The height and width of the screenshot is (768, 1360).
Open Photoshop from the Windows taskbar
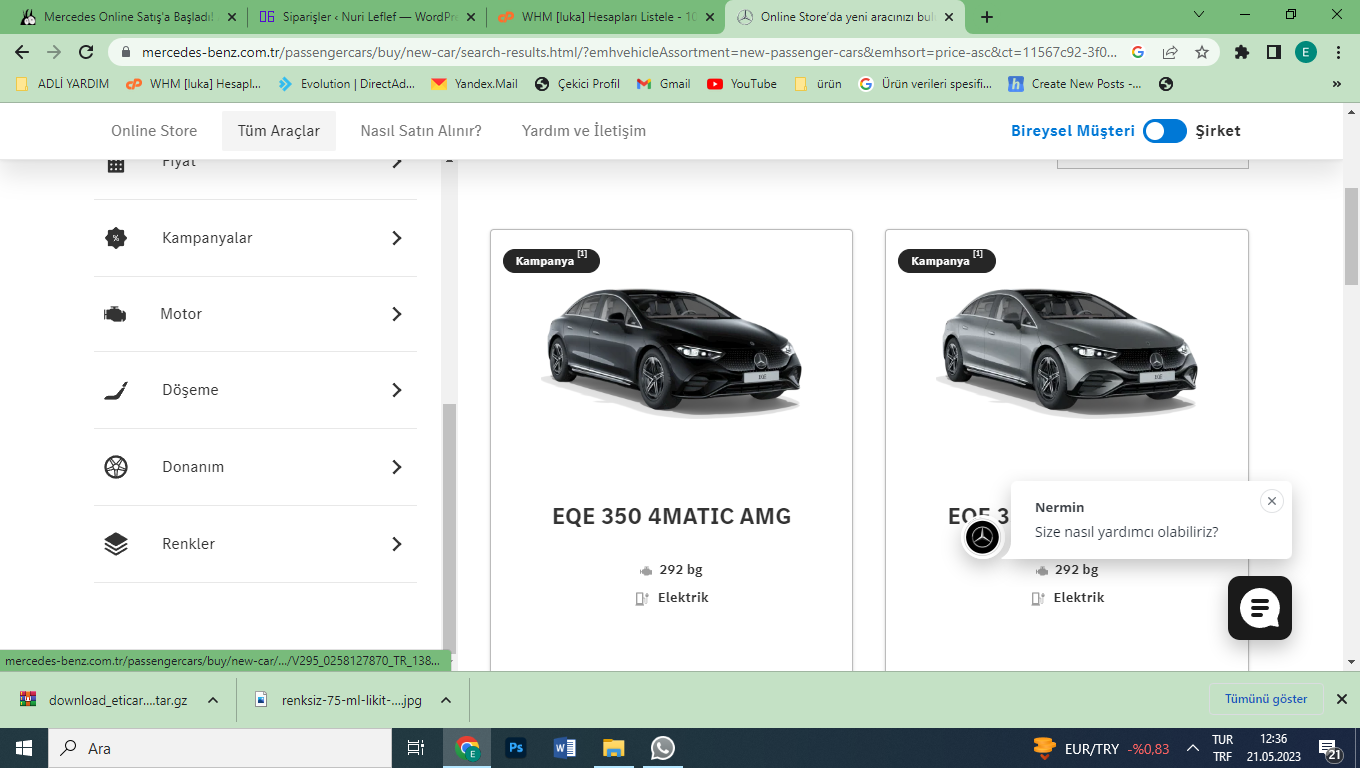point(516,748)
